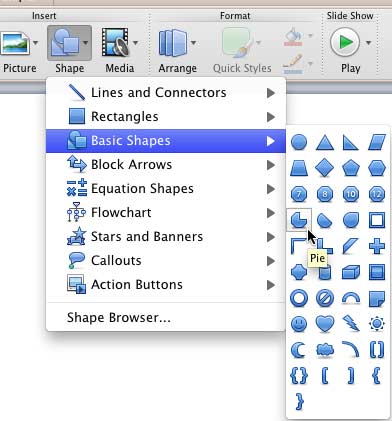392x421 pixels.
Task: Insert the Right Brace shape
Action: 299,402
